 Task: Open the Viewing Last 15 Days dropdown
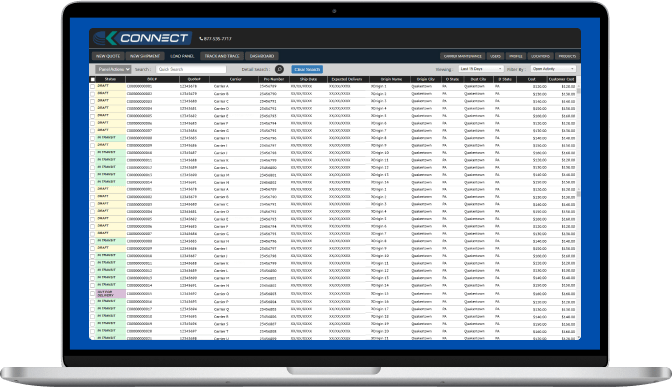pyautogui.click(x=481, y=69)
